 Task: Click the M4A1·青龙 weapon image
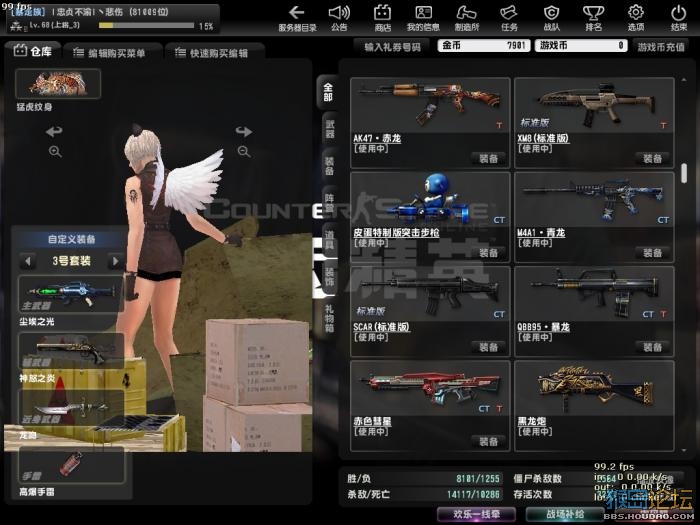point(594,199)
